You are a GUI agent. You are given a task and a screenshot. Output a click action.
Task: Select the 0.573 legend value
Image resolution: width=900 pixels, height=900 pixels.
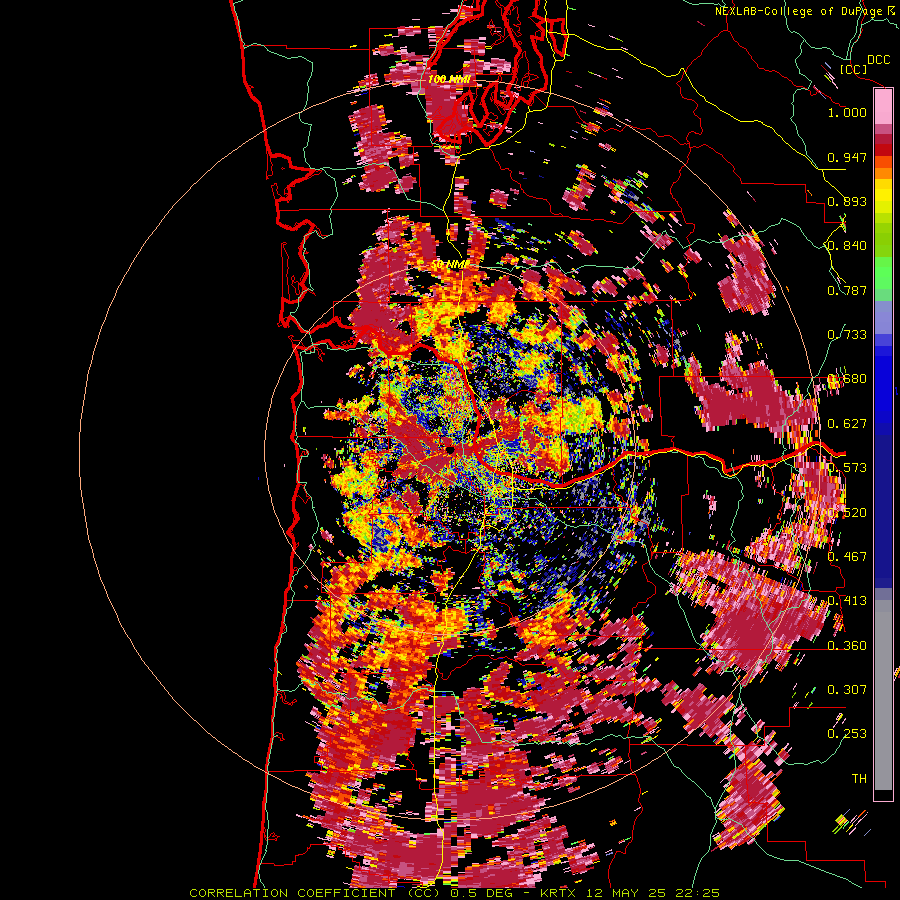(x=847, y=468)
